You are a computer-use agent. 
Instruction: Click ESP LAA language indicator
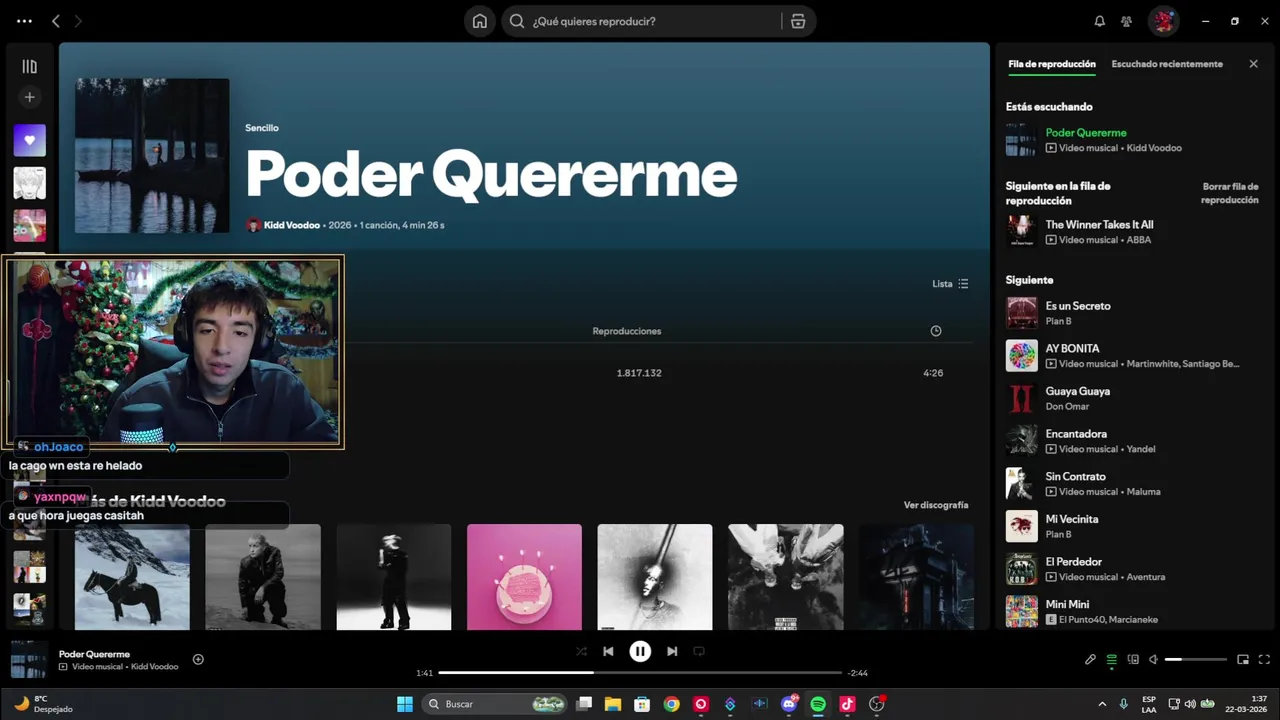[1149, 704]
